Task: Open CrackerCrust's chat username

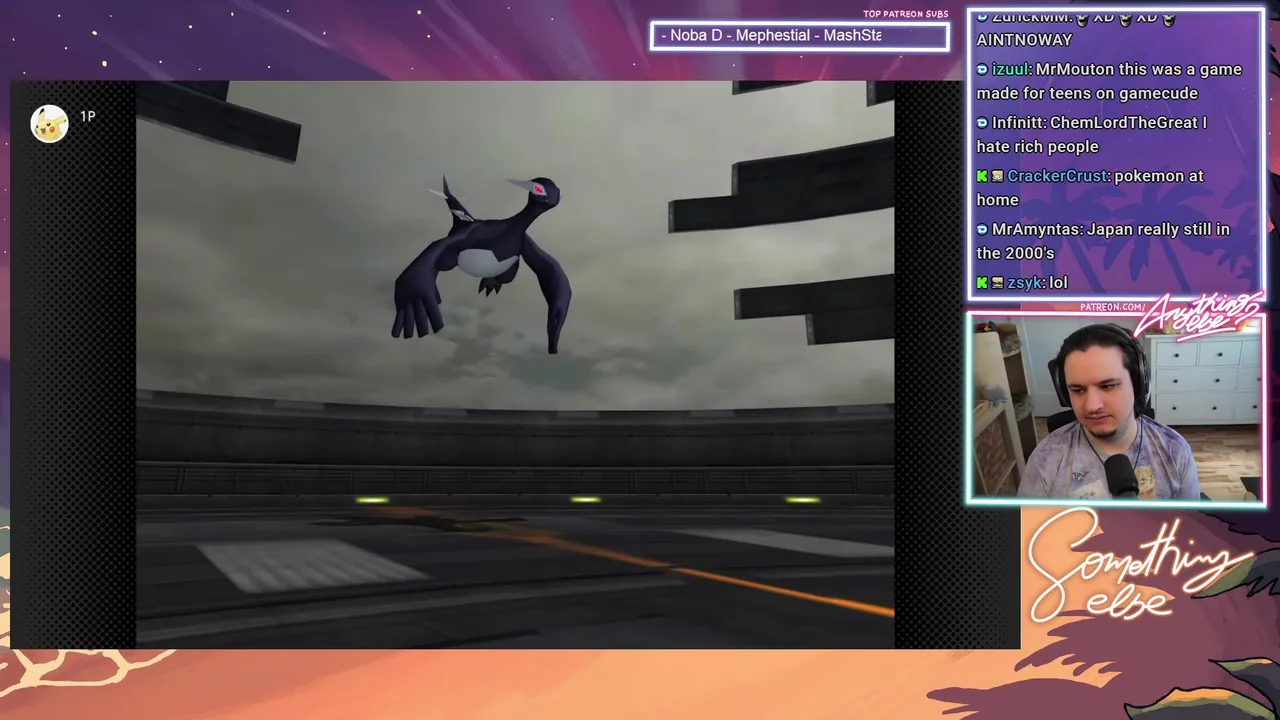Action: click(x=1056, y=176)
